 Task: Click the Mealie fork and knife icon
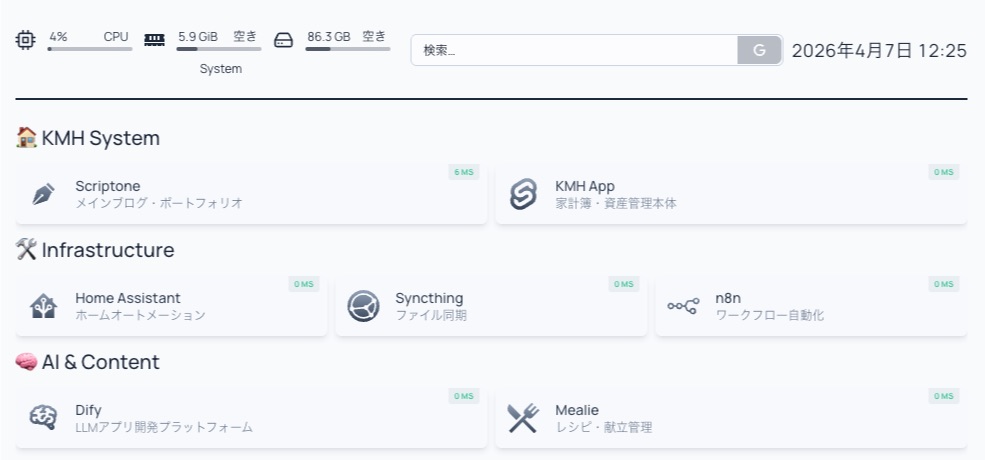[523, 418]
